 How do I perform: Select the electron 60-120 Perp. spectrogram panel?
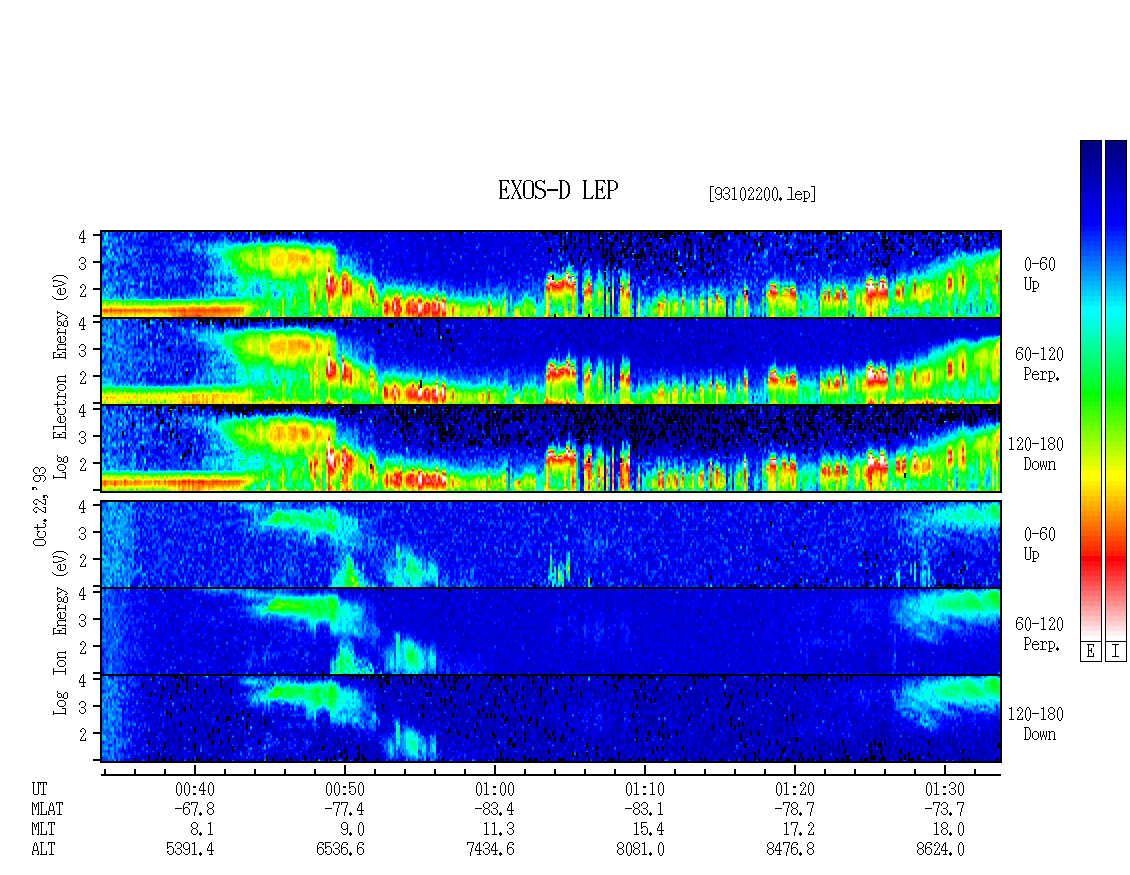(x=551, y=361)
